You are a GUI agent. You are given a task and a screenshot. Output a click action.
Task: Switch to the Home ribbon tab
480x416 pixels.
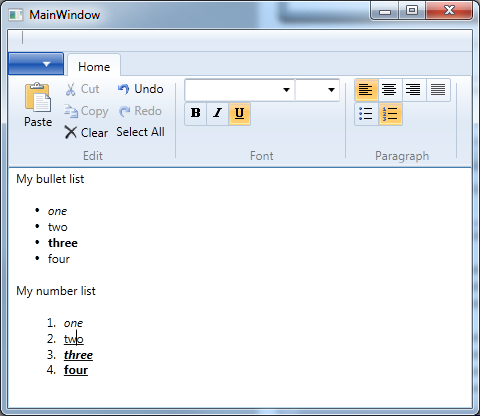click(94, 66)
